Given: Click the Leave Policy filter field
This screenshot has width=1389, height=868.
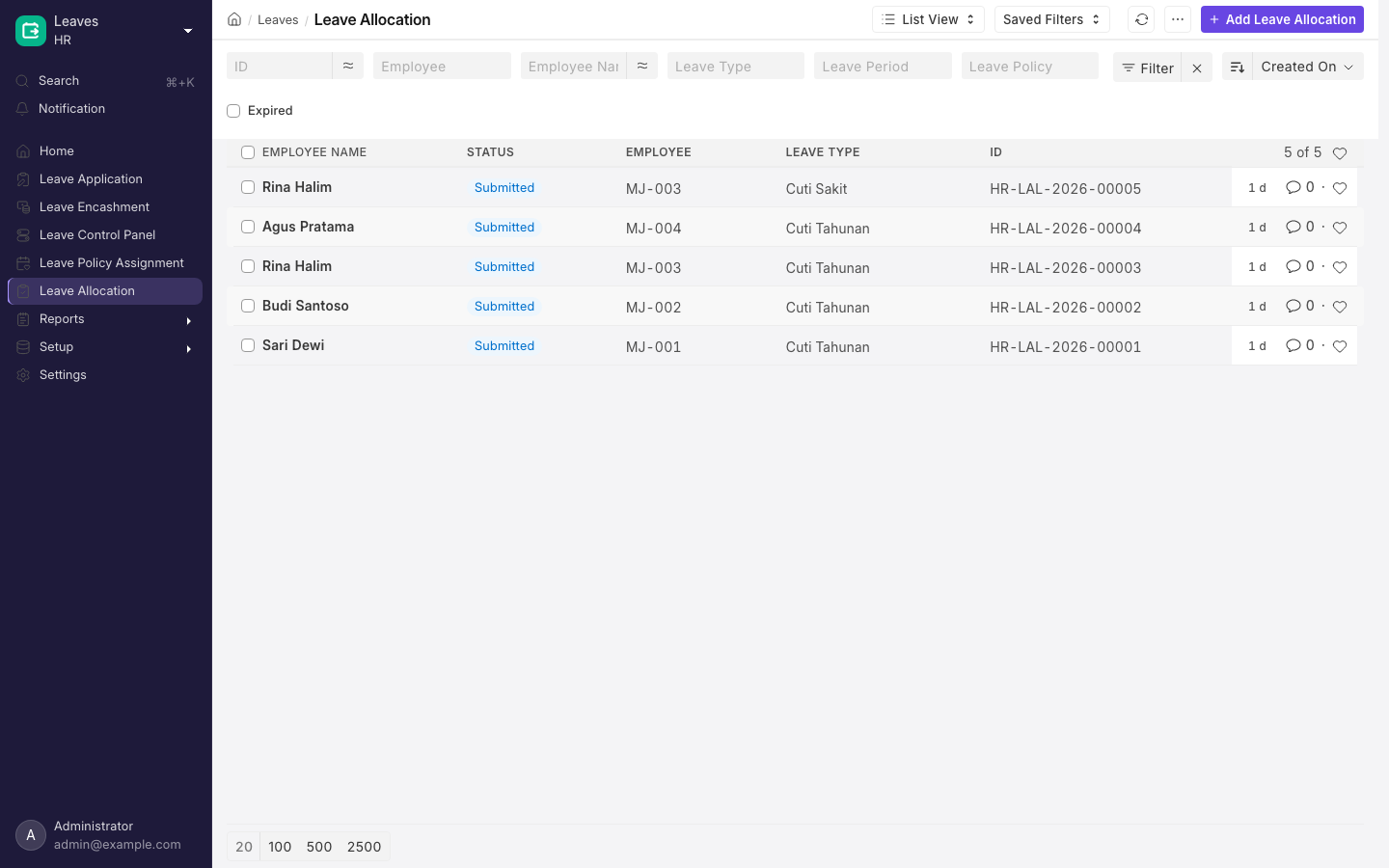Looking at the screenshot, I should pos(1030,66).
